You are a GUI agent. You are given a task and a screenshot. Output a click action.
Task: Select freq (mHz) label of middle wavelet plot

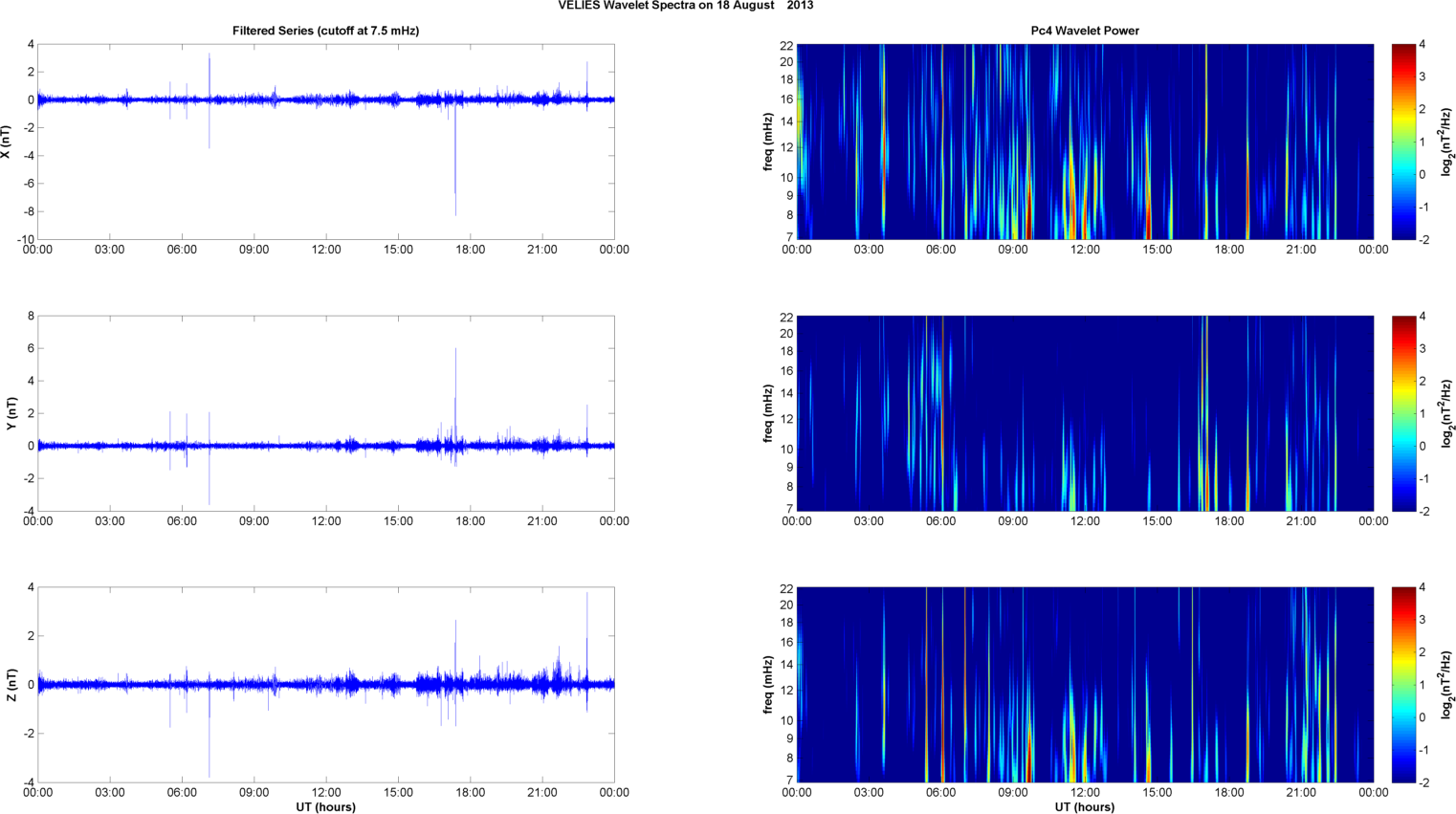pyautogui.click(x=768, y=413)
